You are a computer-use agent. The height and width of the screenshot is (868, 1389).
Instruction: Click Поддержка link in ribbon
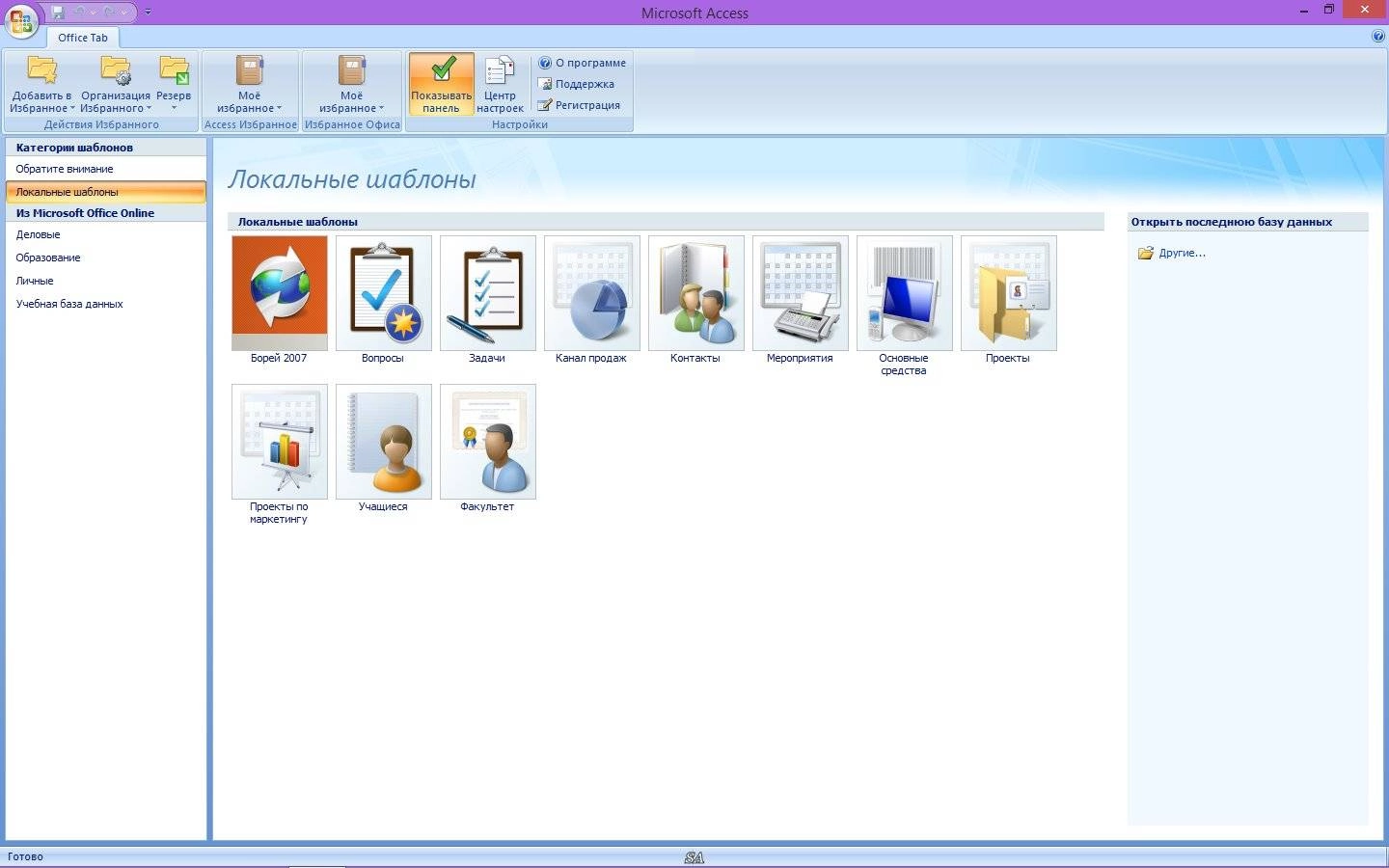(576, 84)
